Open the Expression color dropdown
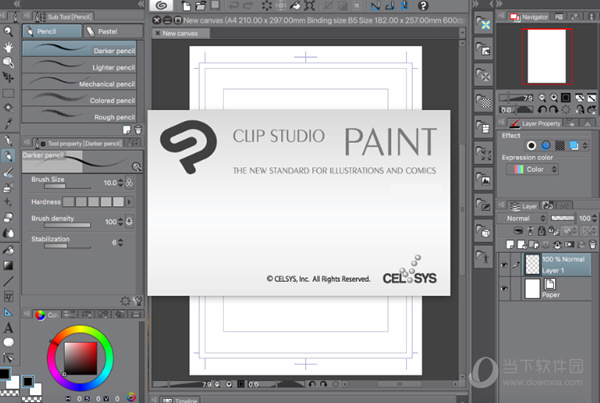The image size is (600, 403). [533, 169]
